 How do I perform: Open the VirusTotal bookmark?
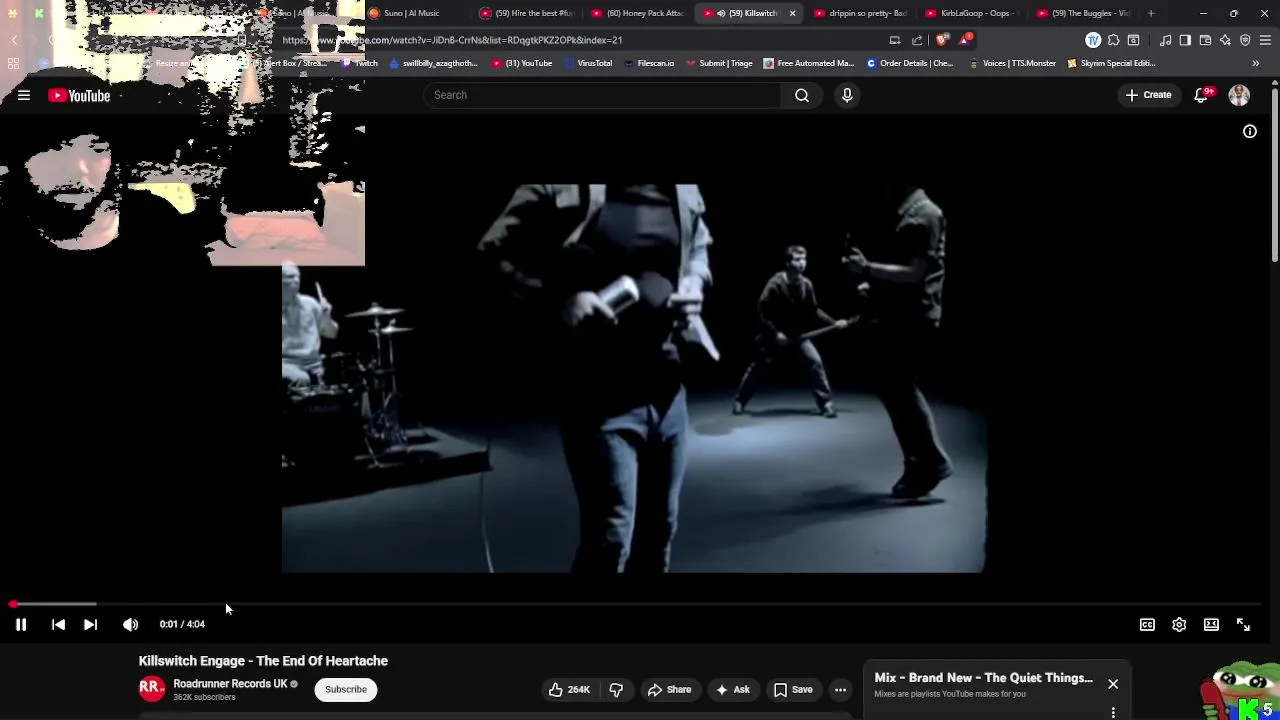[588, 63]
